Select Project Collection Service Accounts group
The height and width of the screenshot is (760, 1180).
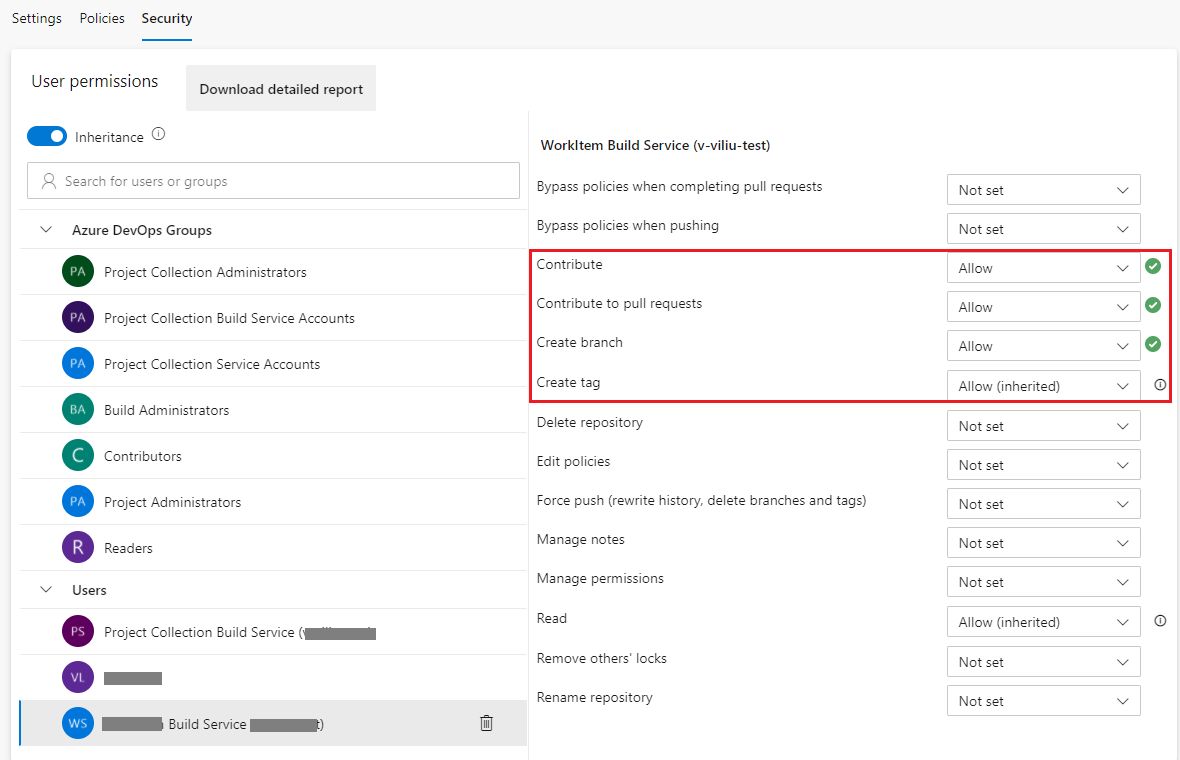click(273, 363)
